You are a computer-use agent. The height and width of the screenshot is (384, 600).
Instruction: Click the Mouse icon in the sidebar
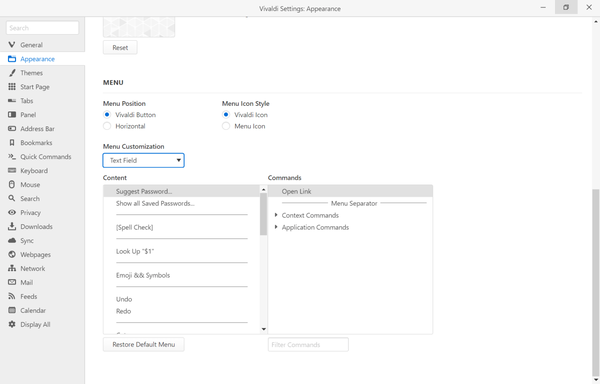[x=12, y=184]
